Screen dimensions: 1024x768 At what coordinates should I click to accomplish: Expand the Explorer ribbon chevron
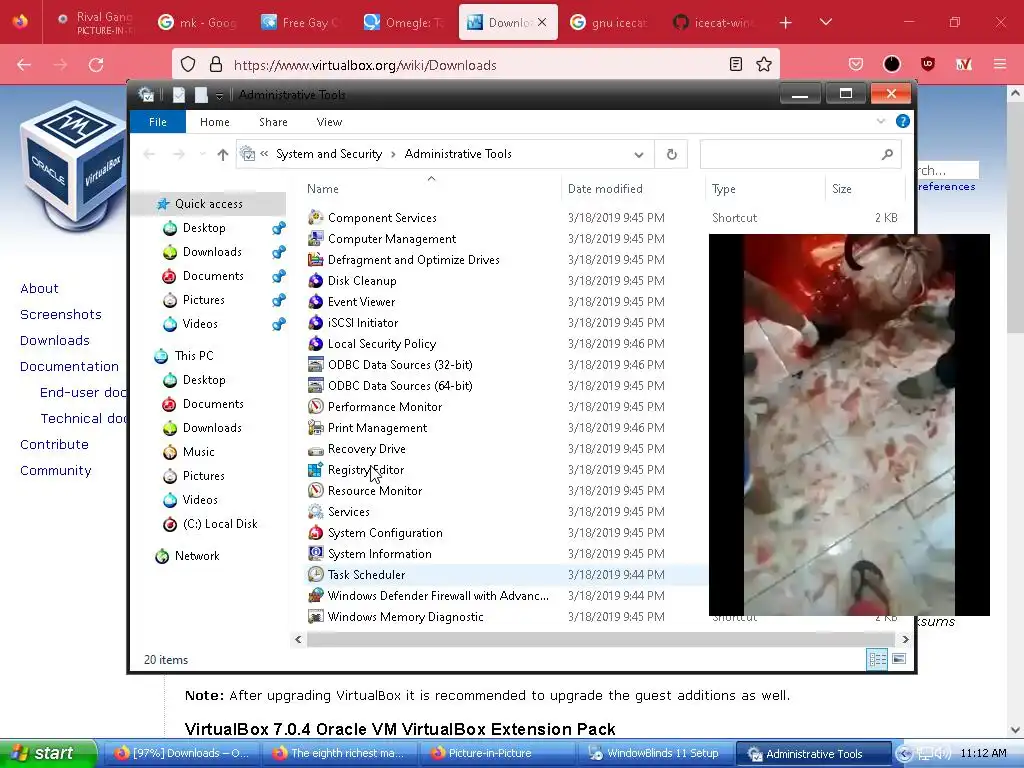880,121
